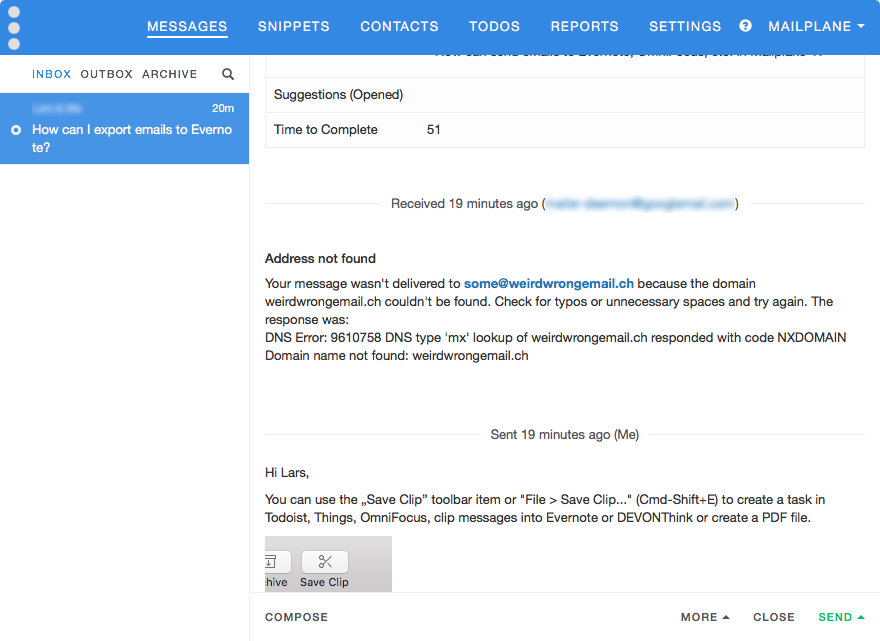Image resolution: width=880 pixels, height=641 pixels.
Task: View the REPORTS section
Action: 584,26
